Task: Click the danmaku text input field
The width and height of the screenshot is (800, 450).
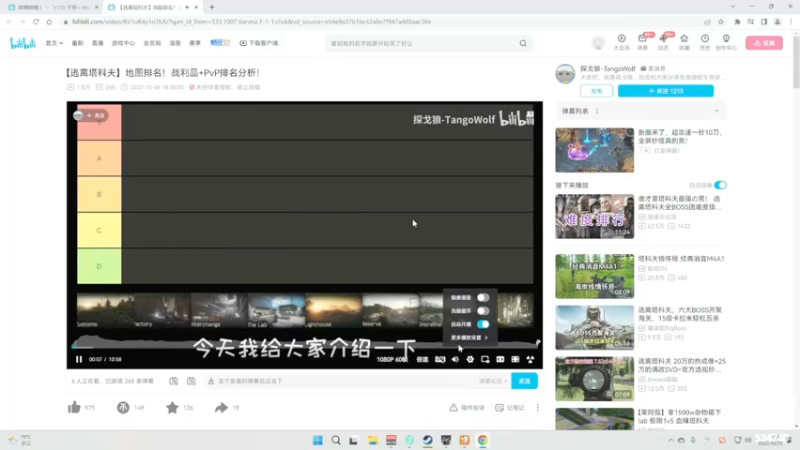Action: (339, 381)
